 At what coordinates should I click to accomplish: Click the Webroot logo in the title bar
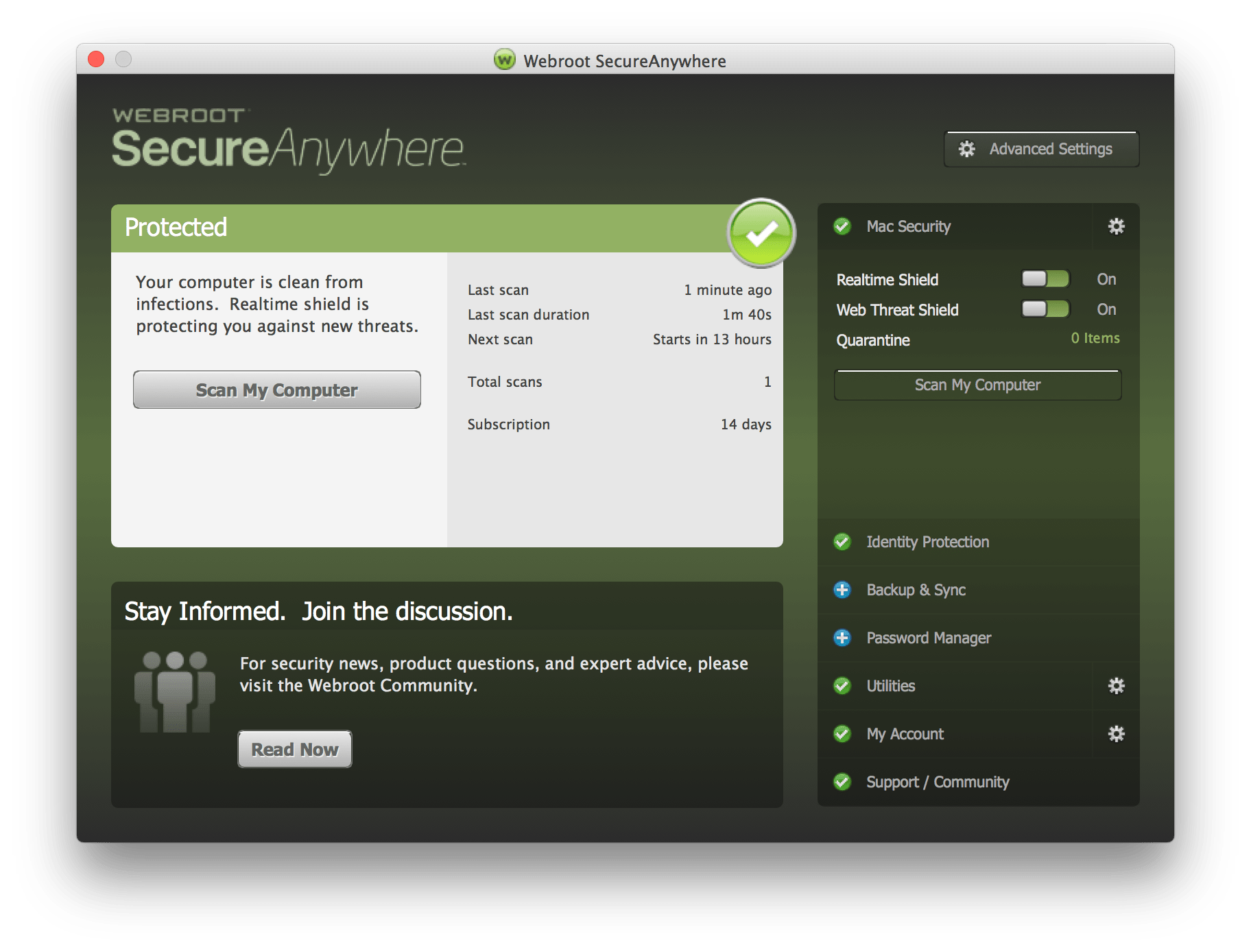point(504,60)
